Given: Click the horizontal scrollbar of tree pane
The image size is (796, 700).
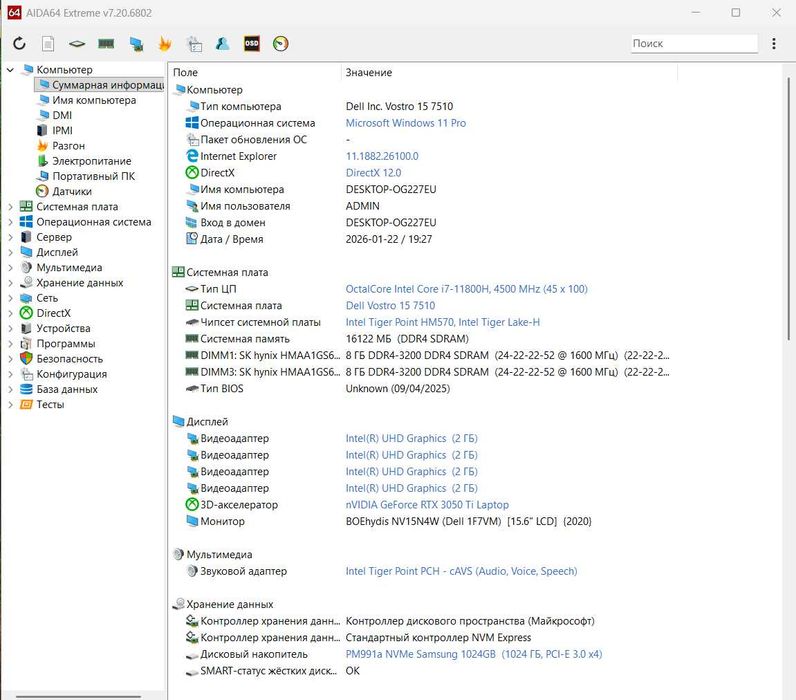Looking at the screenshot, I should (x=79, y=696).
